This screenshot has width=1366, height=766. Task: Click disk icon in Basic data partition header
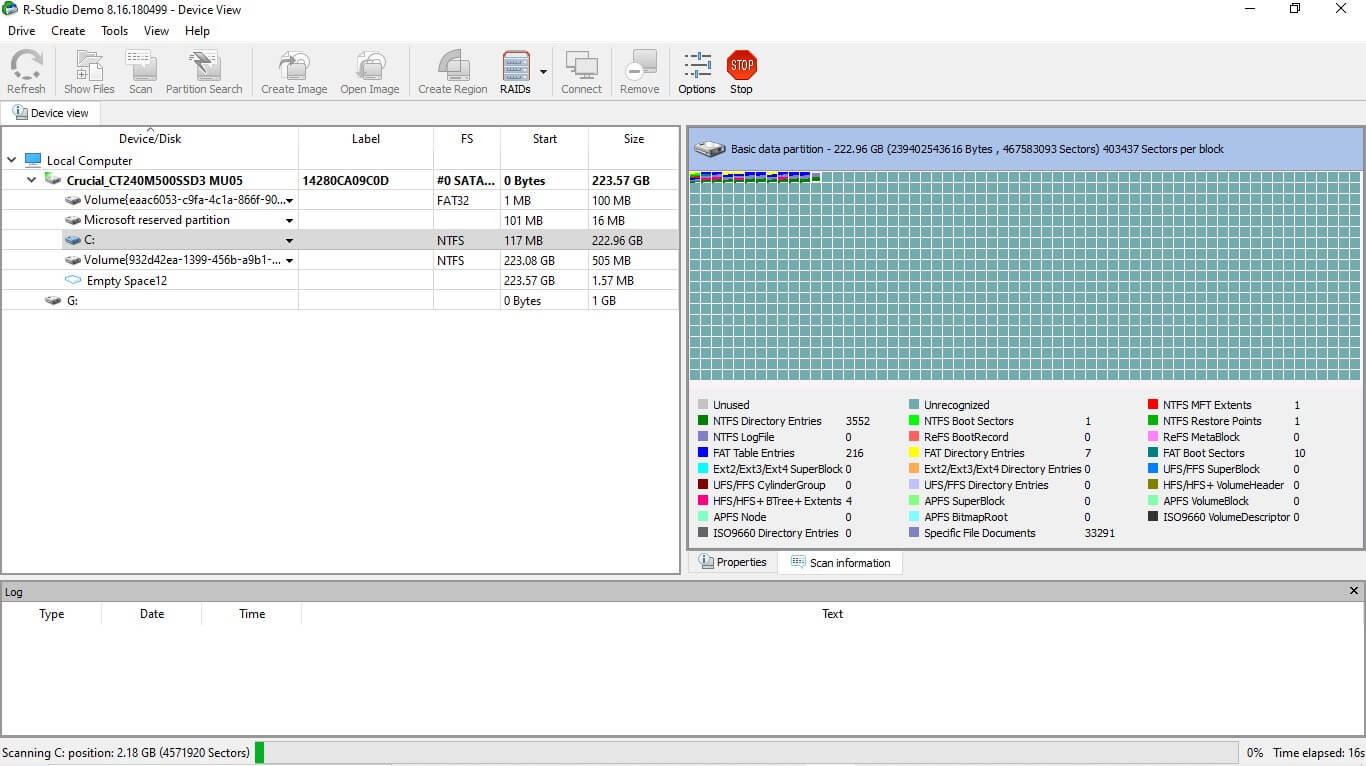[710, 149]
